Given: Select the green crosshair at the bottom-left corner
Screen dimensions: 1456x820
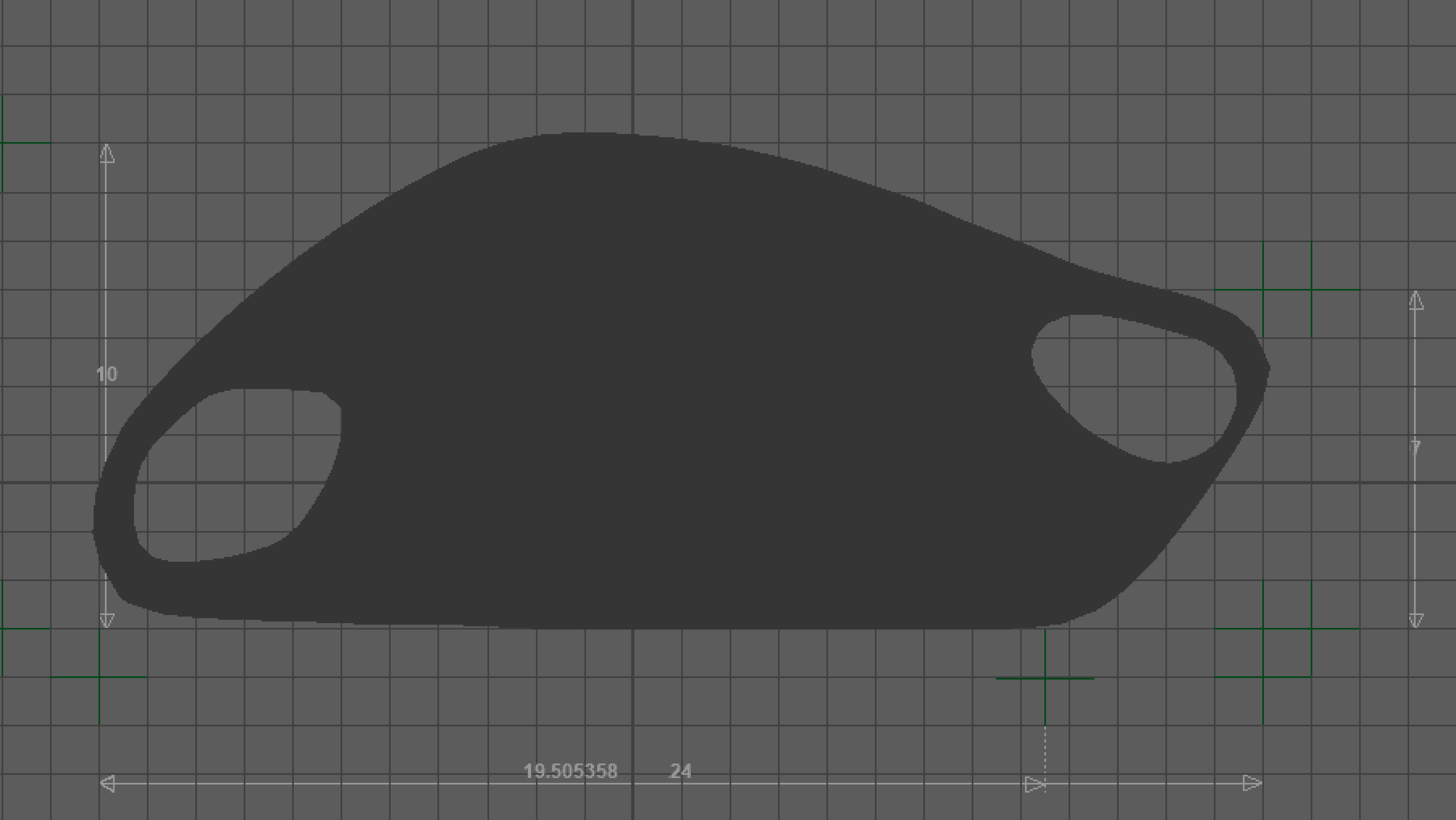Looking at the screenshot, I should pyautogui.click(x=100, y=676).
